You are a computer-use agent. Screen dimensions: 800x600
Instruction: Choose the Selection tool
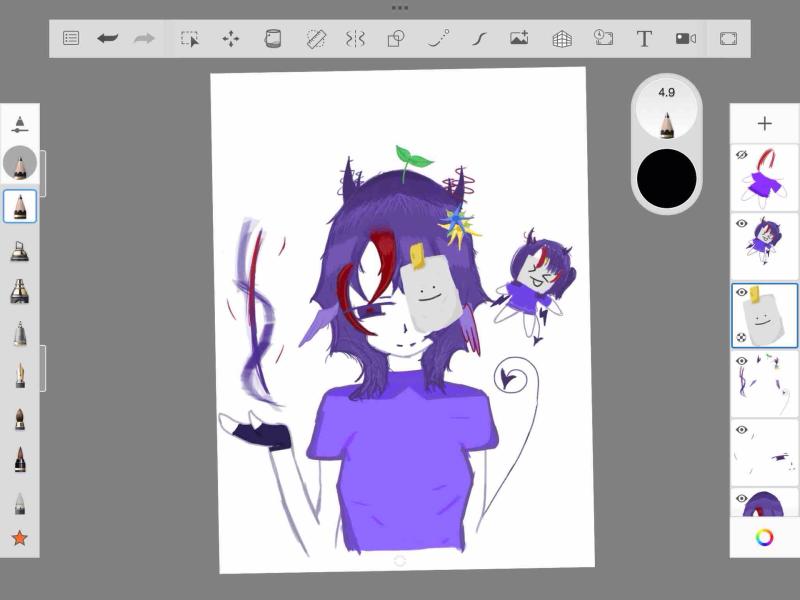[189, 39]
